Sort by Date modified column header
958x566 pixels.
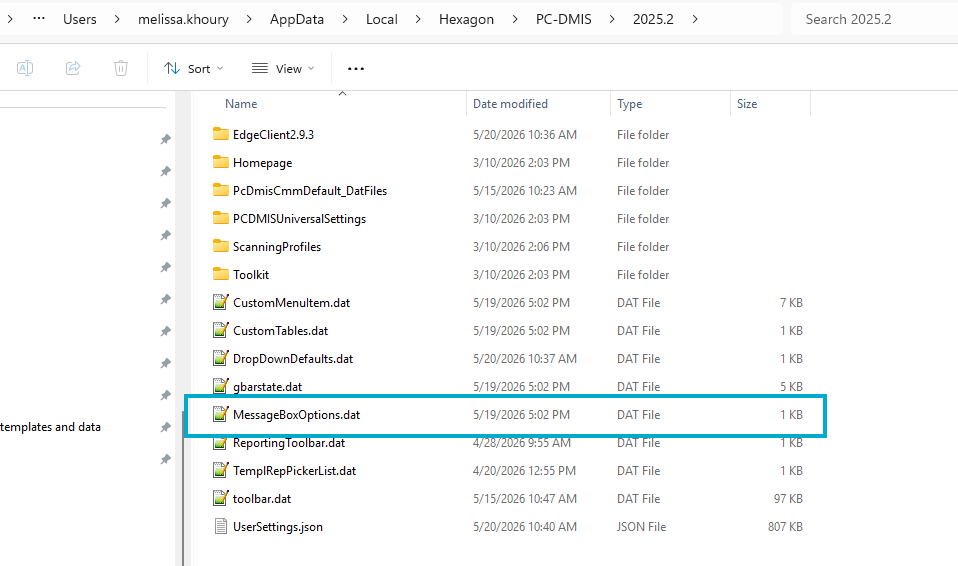(x=510, y=104)
